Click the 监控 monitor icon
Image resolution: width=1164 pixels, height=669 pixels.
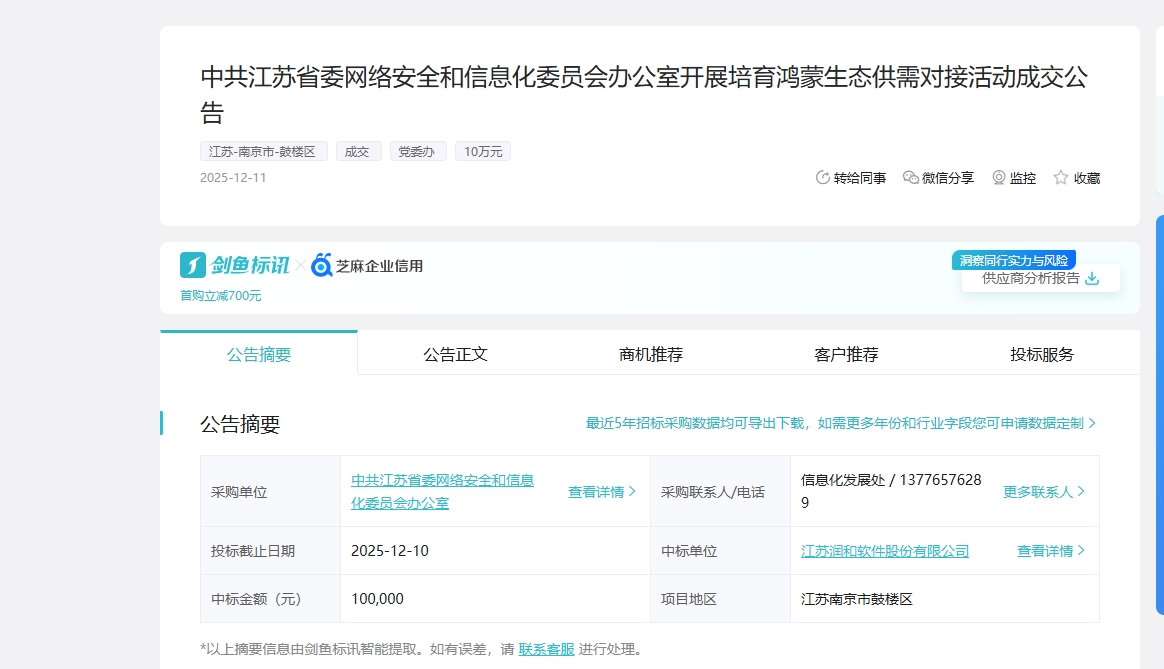[998, 177]
